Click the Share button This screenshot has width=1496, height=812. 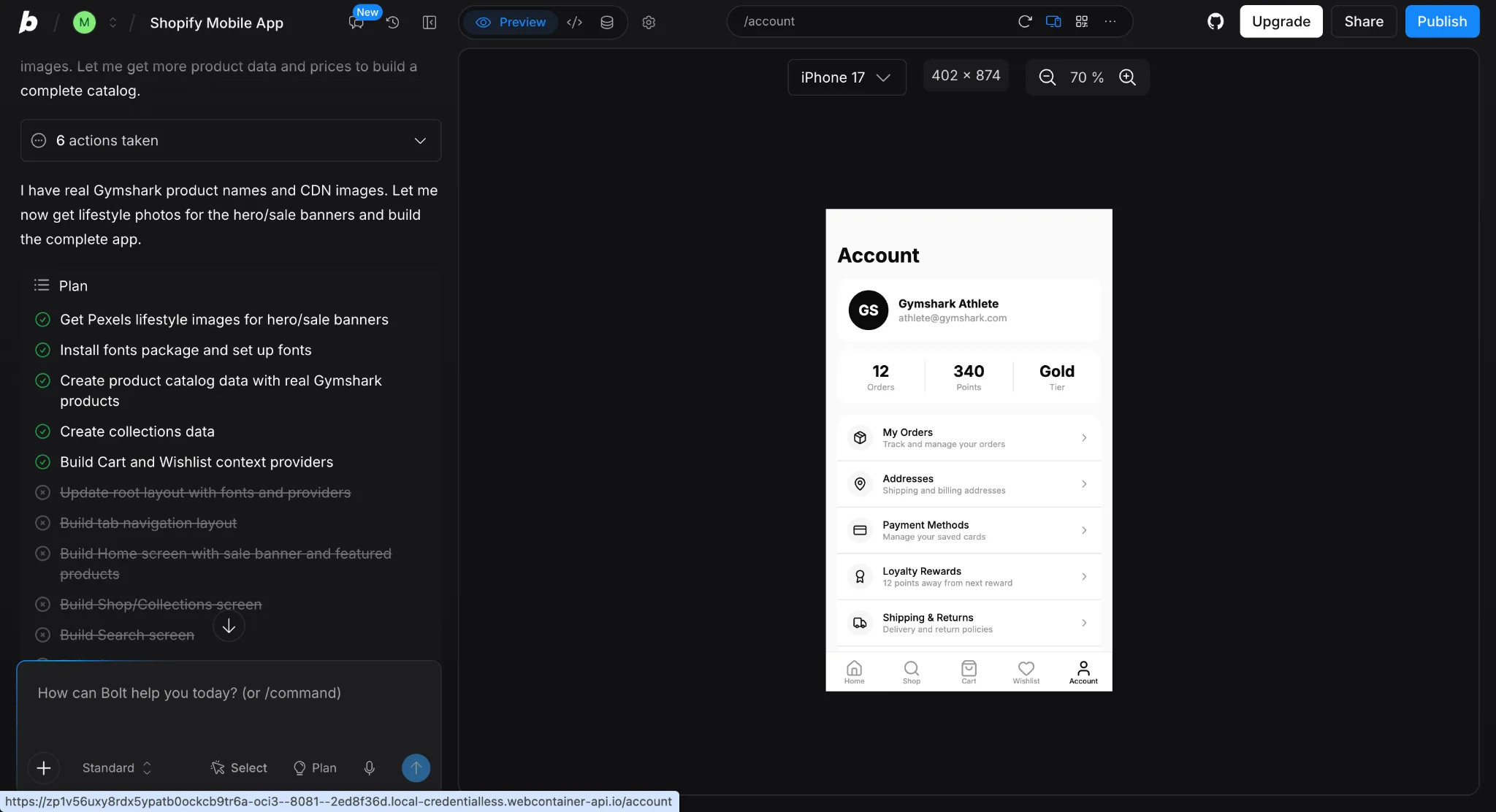click(1364, 22)
